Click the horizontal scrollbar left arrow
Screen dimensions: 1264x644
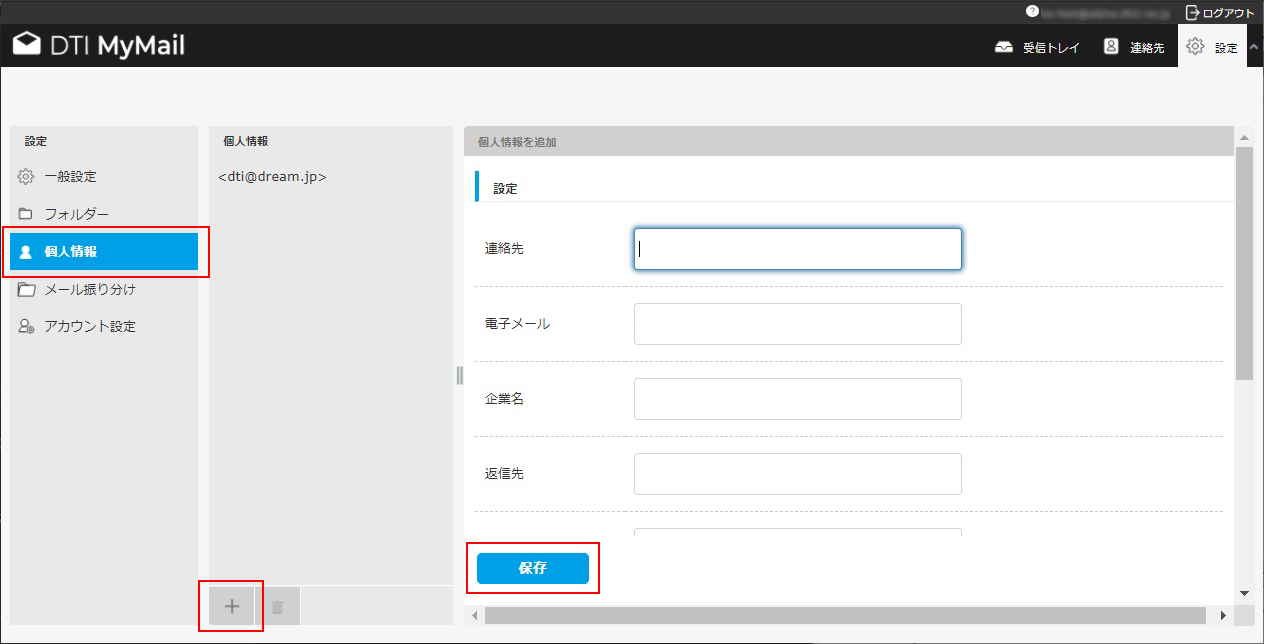(x=474, y=615)
